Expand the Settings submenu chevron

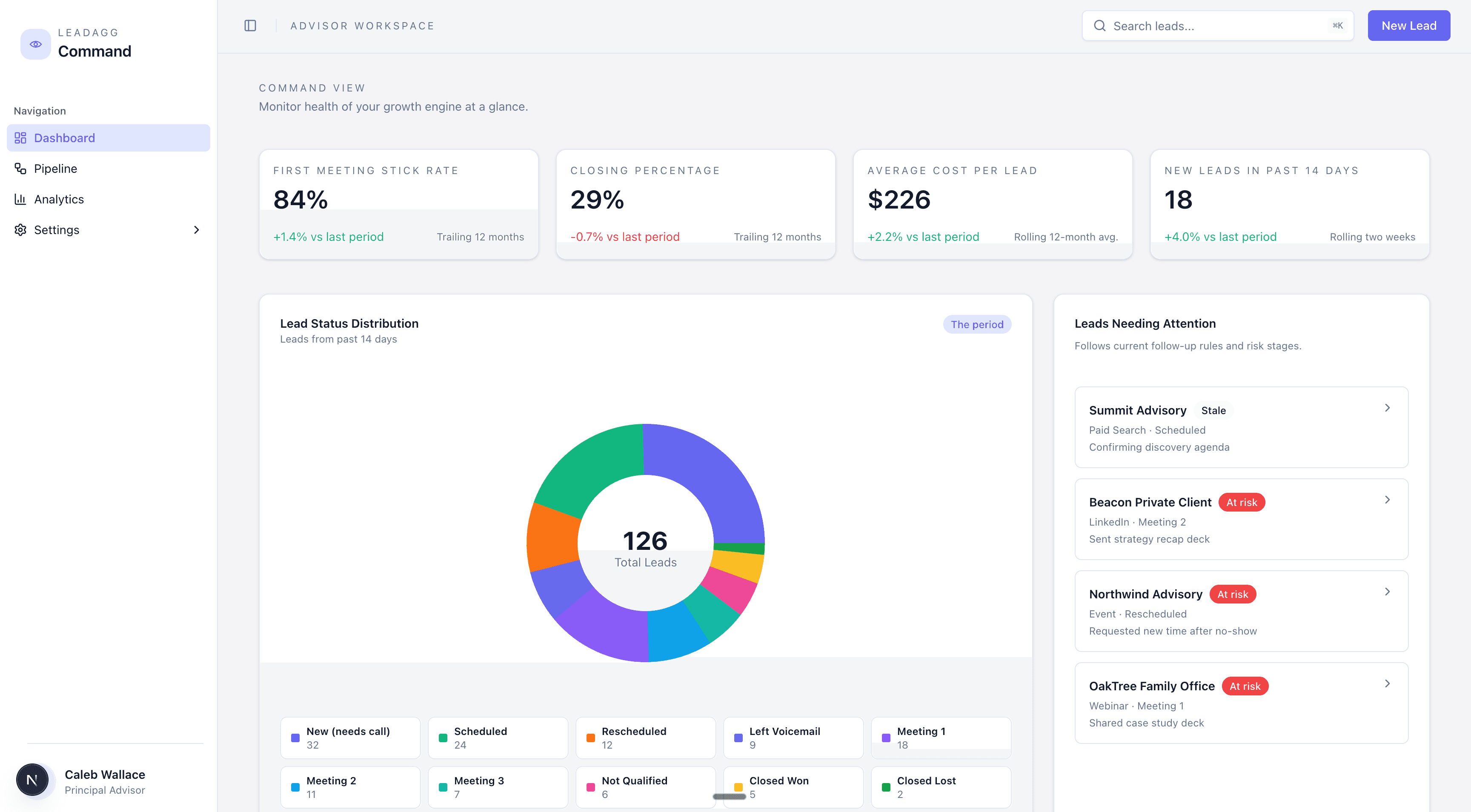pos(197,229)
